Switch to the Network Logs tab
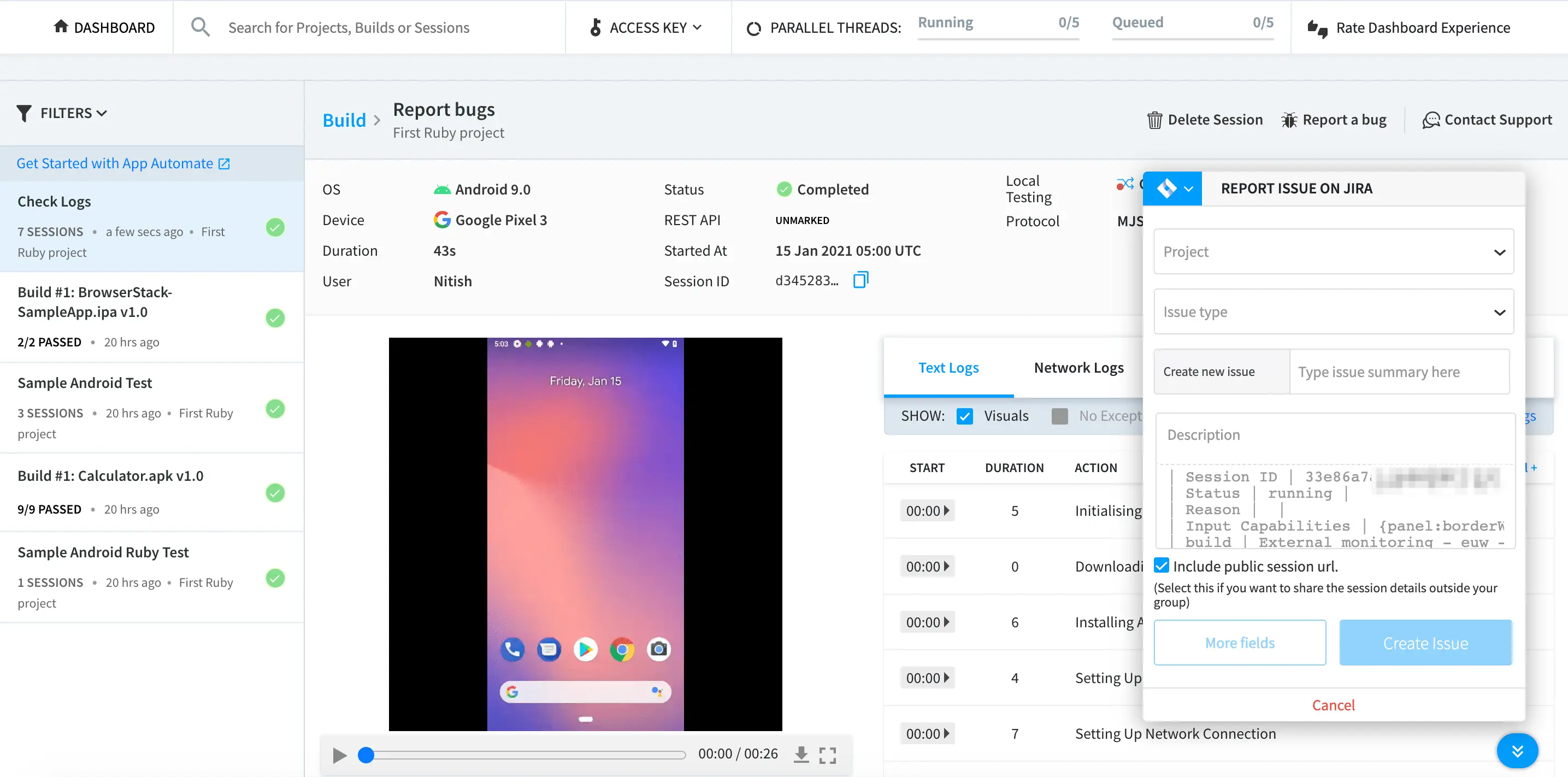The width and height of the screenshot is (1568, 777). pos(1078,368)
